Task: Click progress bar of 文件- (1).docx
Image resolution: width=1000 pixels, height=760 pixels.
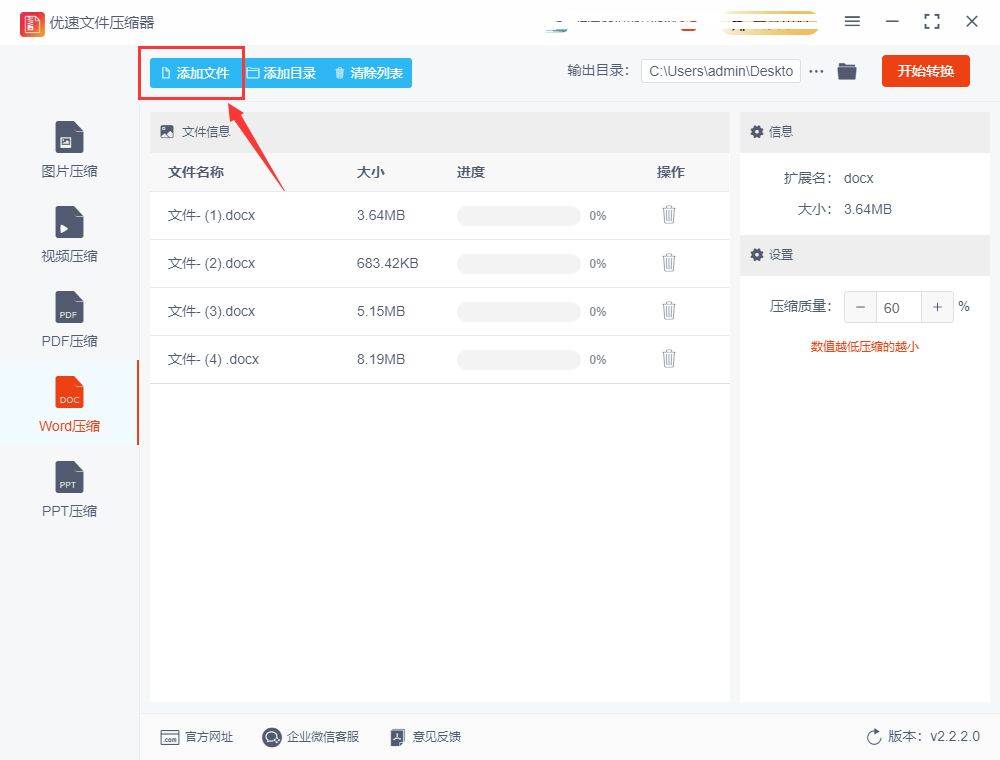Action: (x=518, y=216)
